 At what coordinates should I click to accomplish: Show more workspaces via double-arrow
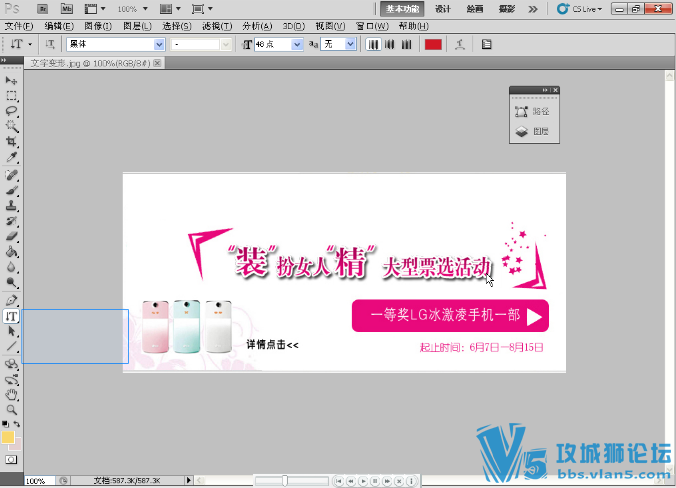click(533, 9)
